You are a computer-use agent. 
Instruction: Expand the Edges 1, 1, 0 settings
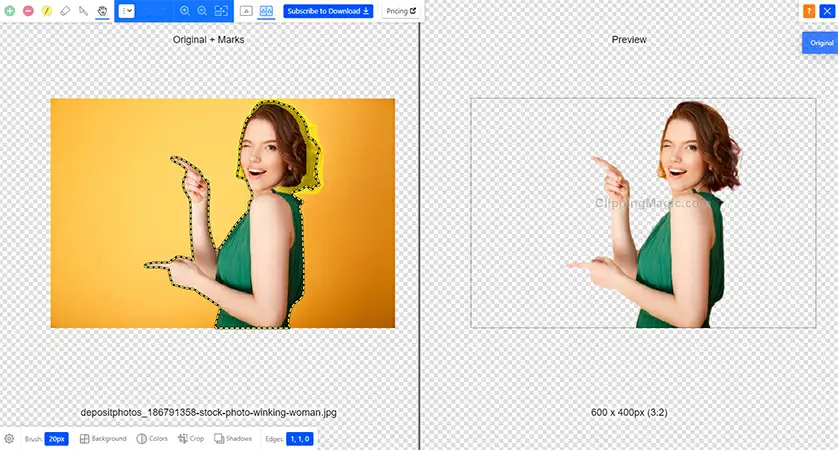point(299,439)
